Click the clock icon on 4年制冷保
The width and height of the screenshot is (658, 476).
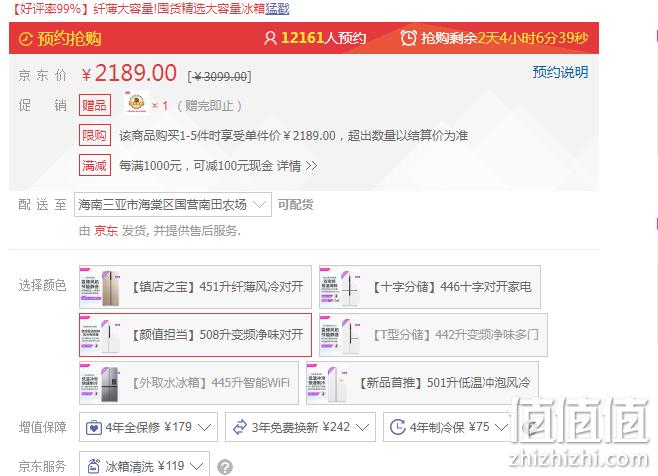point(397,427)
